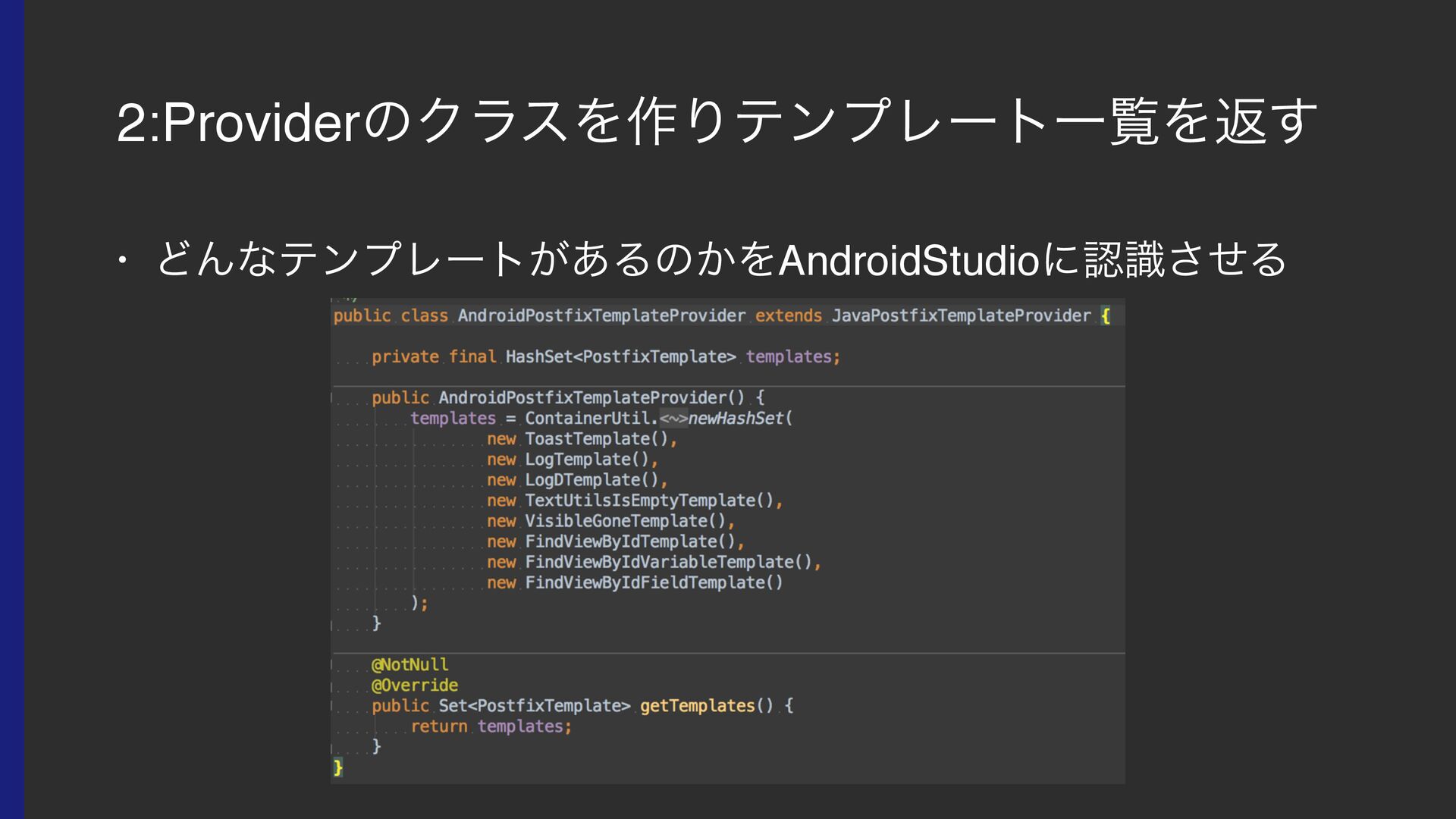Click the bullet text mentioning AndroidStudio

tap(721, 259)
